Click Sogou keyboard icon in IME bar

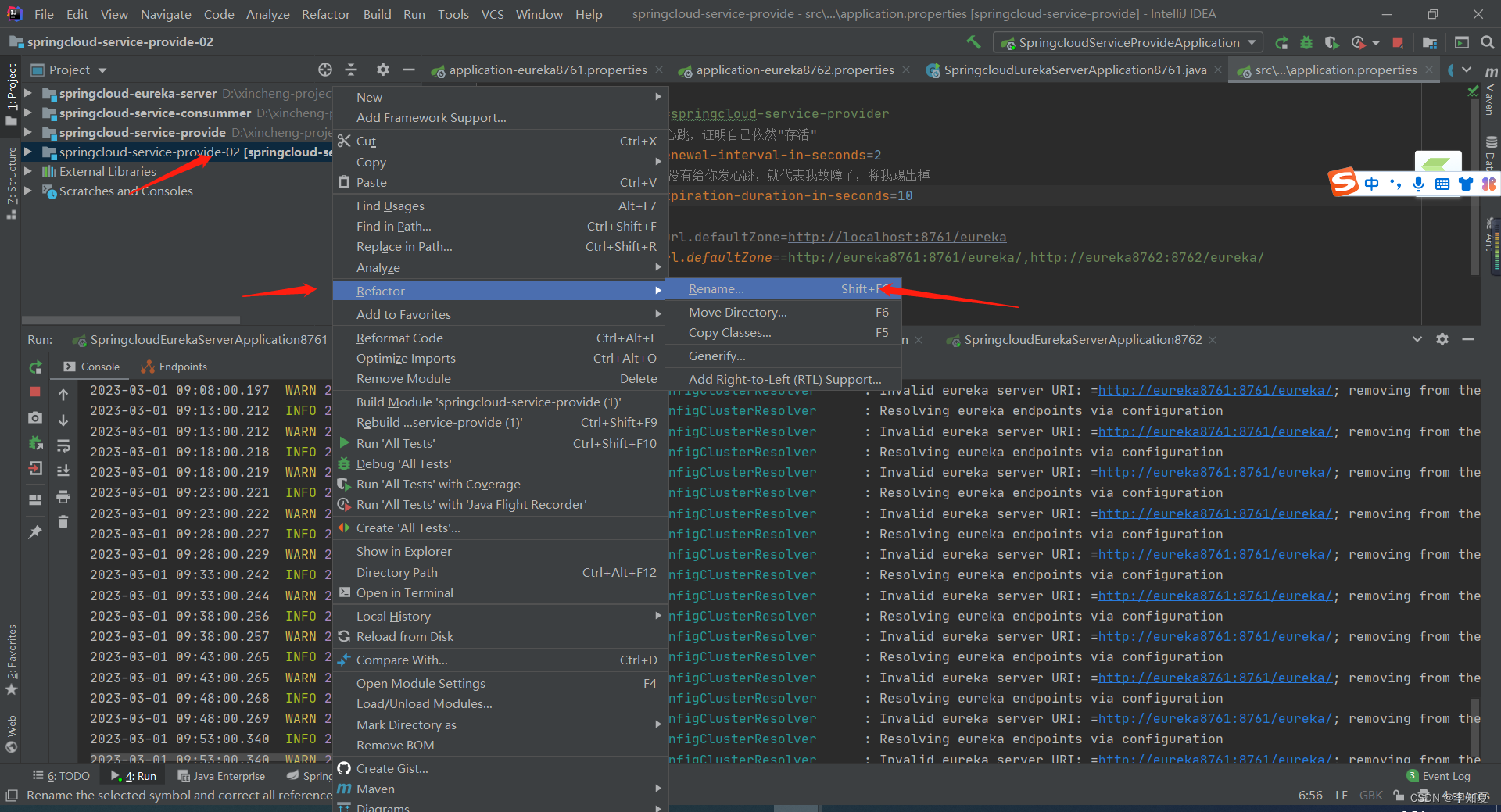point(1442,184)
